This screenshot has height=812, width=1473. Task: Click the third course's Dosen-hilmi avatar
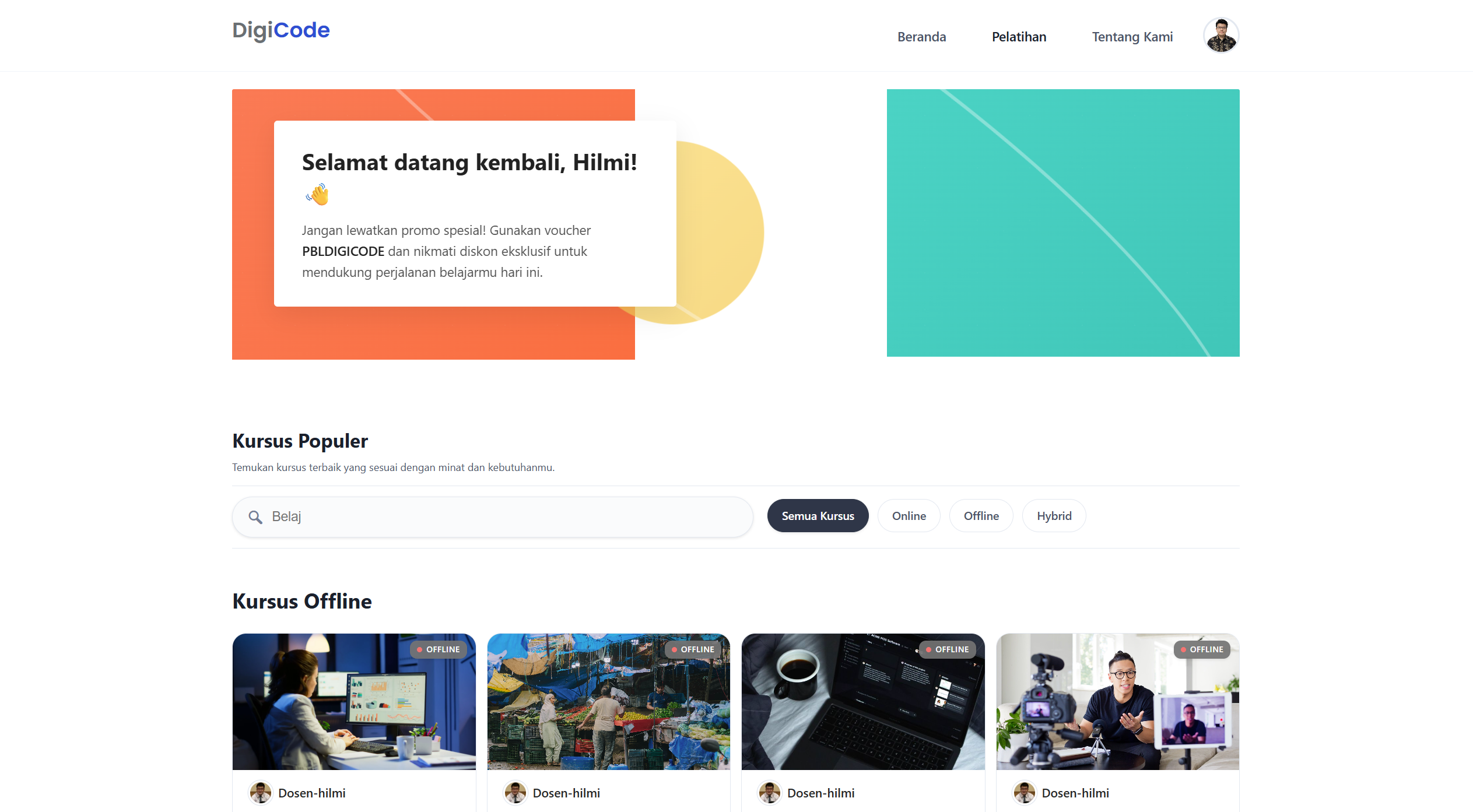pyautogui.click(x=769, y=793)
